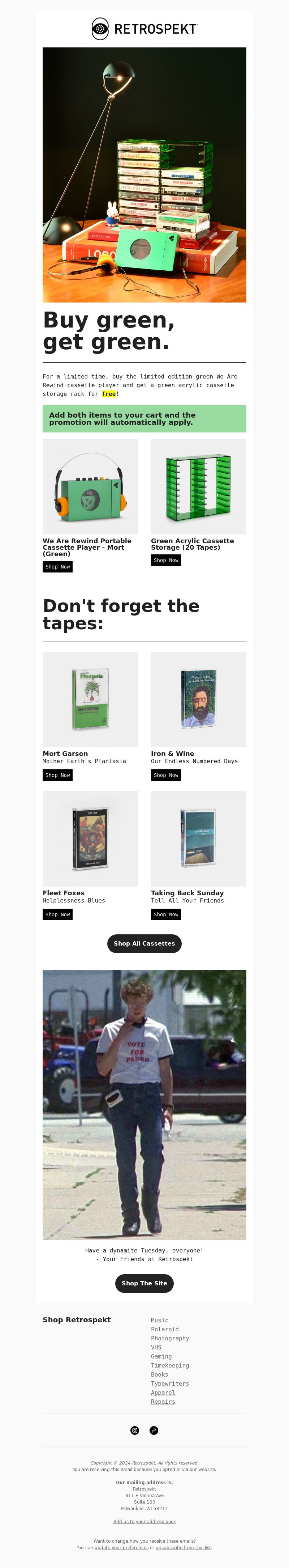This screenshot has width=289, height=1568.
Task: Open the Music footer link
Action: click(160, 1320)
